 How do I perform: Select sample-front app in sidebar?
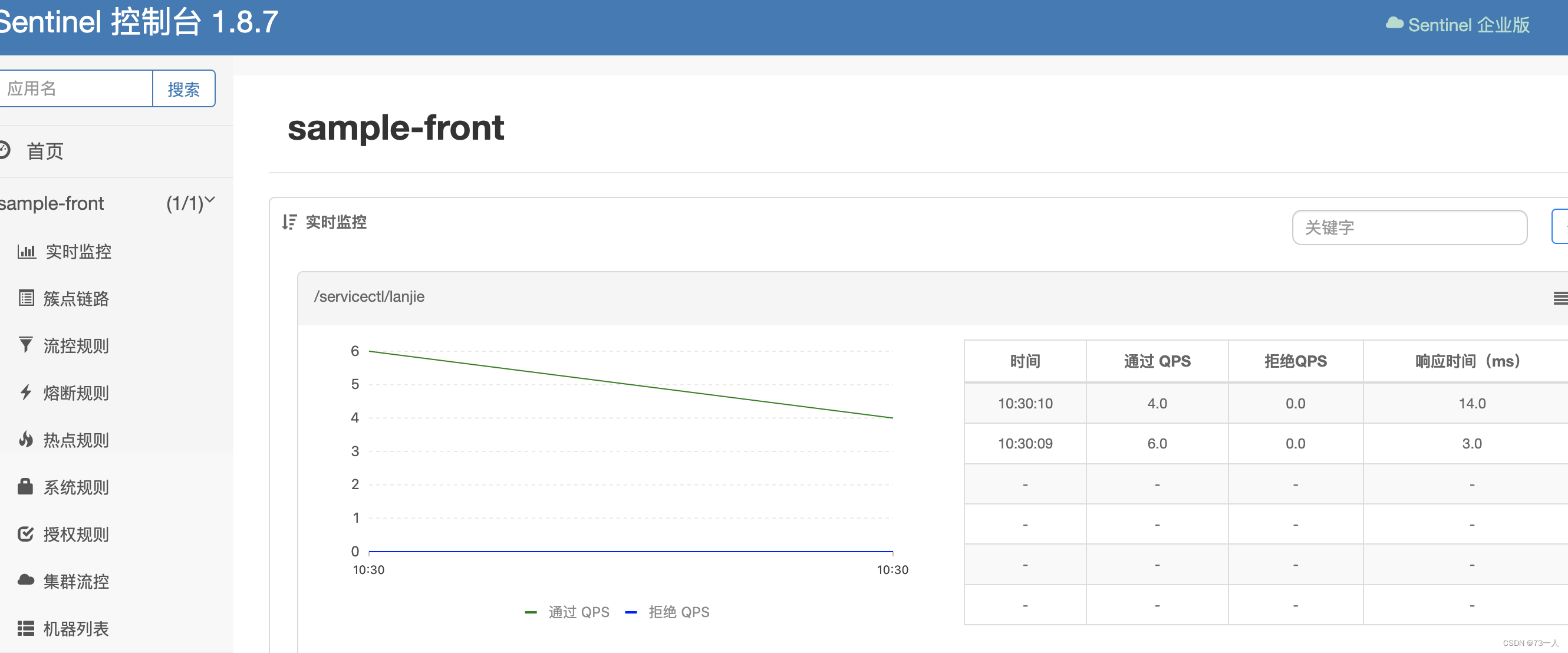click(52, 203)
